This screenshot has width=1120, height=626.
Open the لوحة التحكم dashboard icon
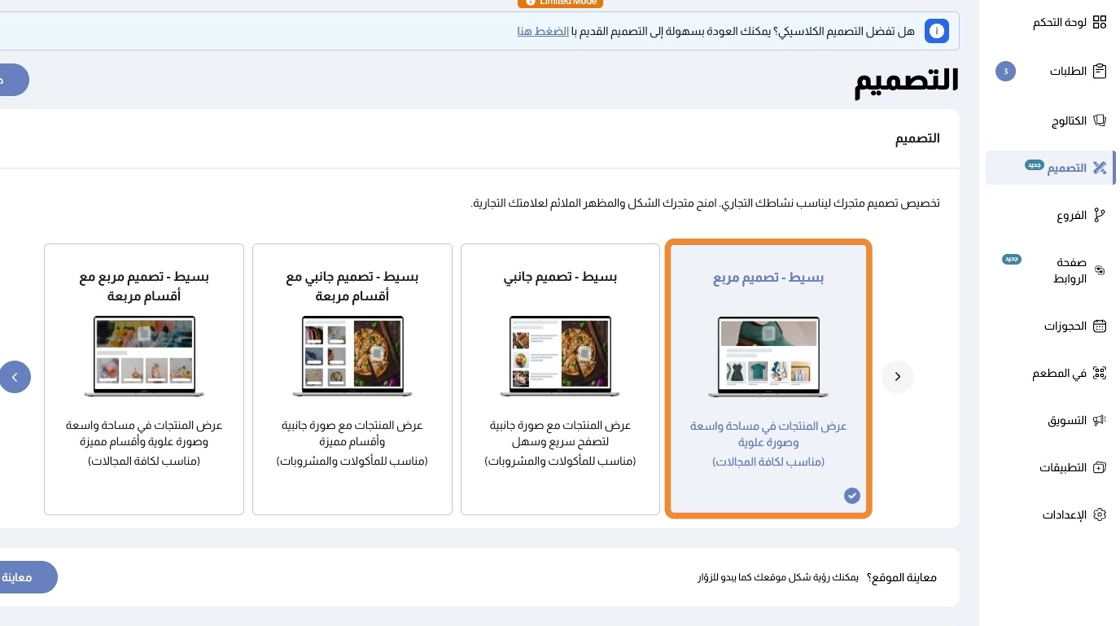pyautogui.click(x=1099, y=23)
